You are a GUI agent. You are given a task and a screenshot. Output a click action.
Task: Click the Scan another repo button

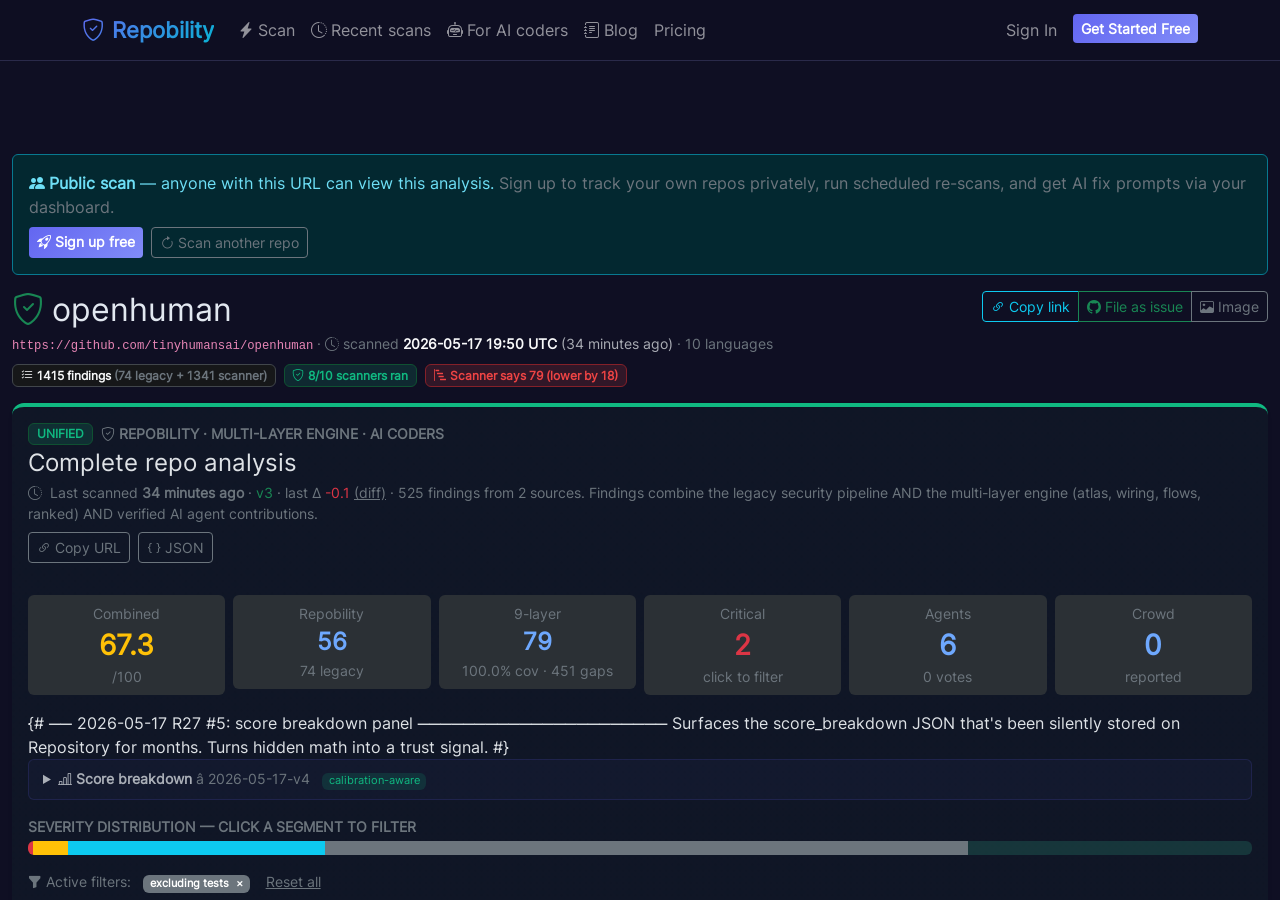tap(229, 242)
